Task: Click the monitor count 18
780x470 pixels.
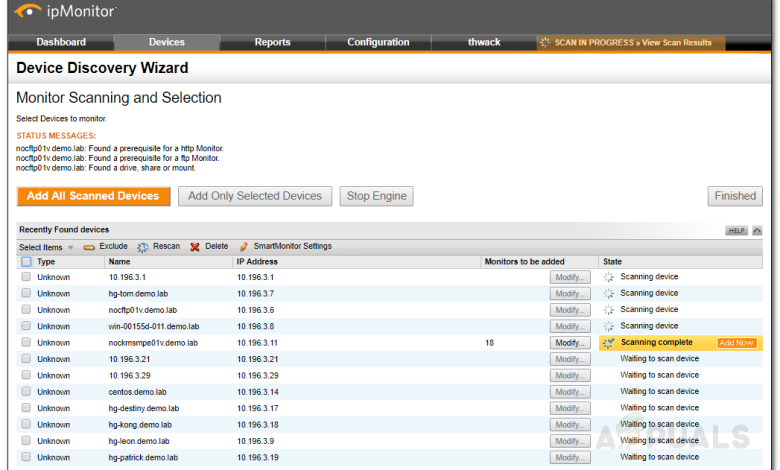Action: [x=489, y=343]
